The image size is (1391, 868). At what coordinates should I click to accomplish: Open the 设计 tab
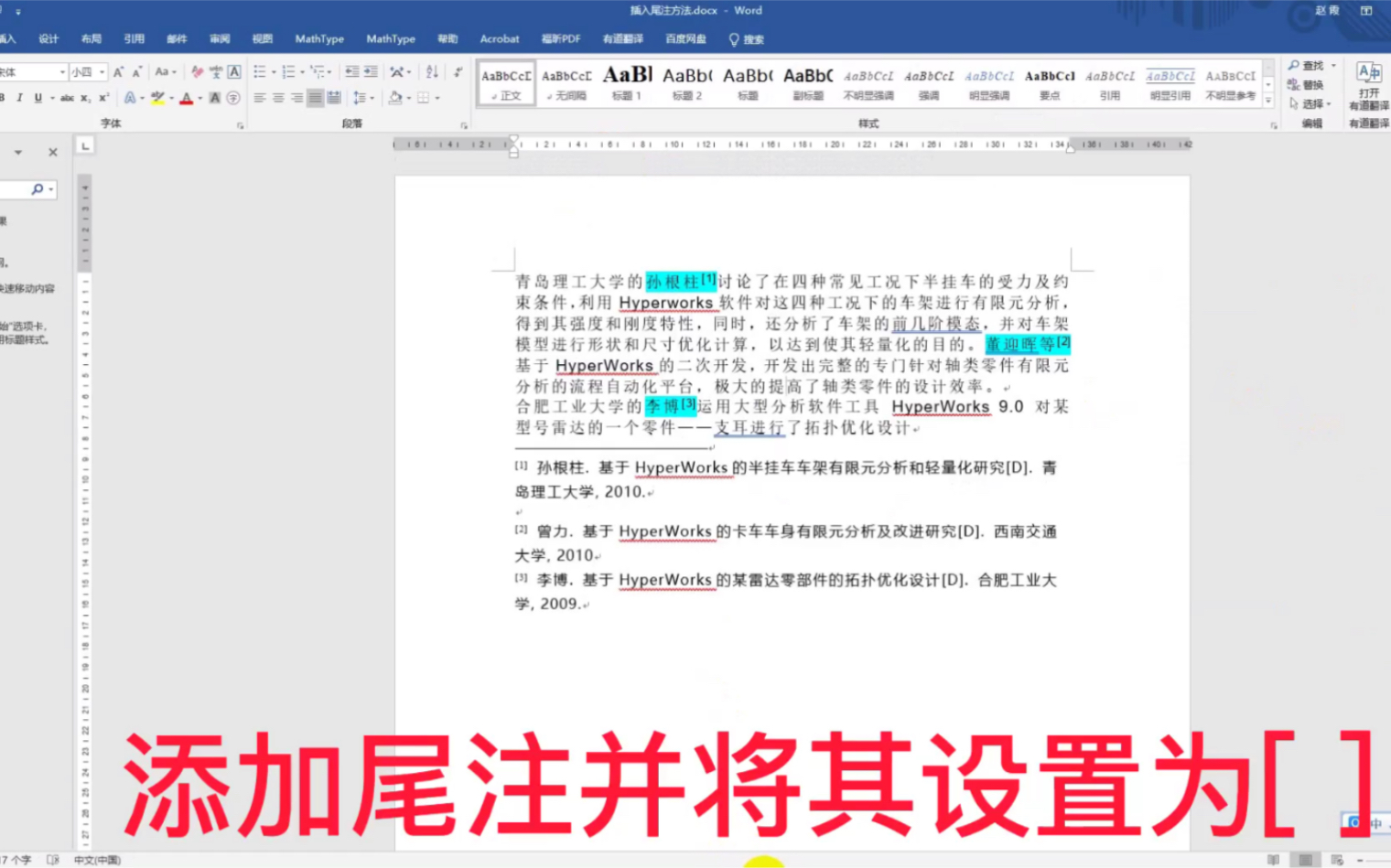point(49,39)
